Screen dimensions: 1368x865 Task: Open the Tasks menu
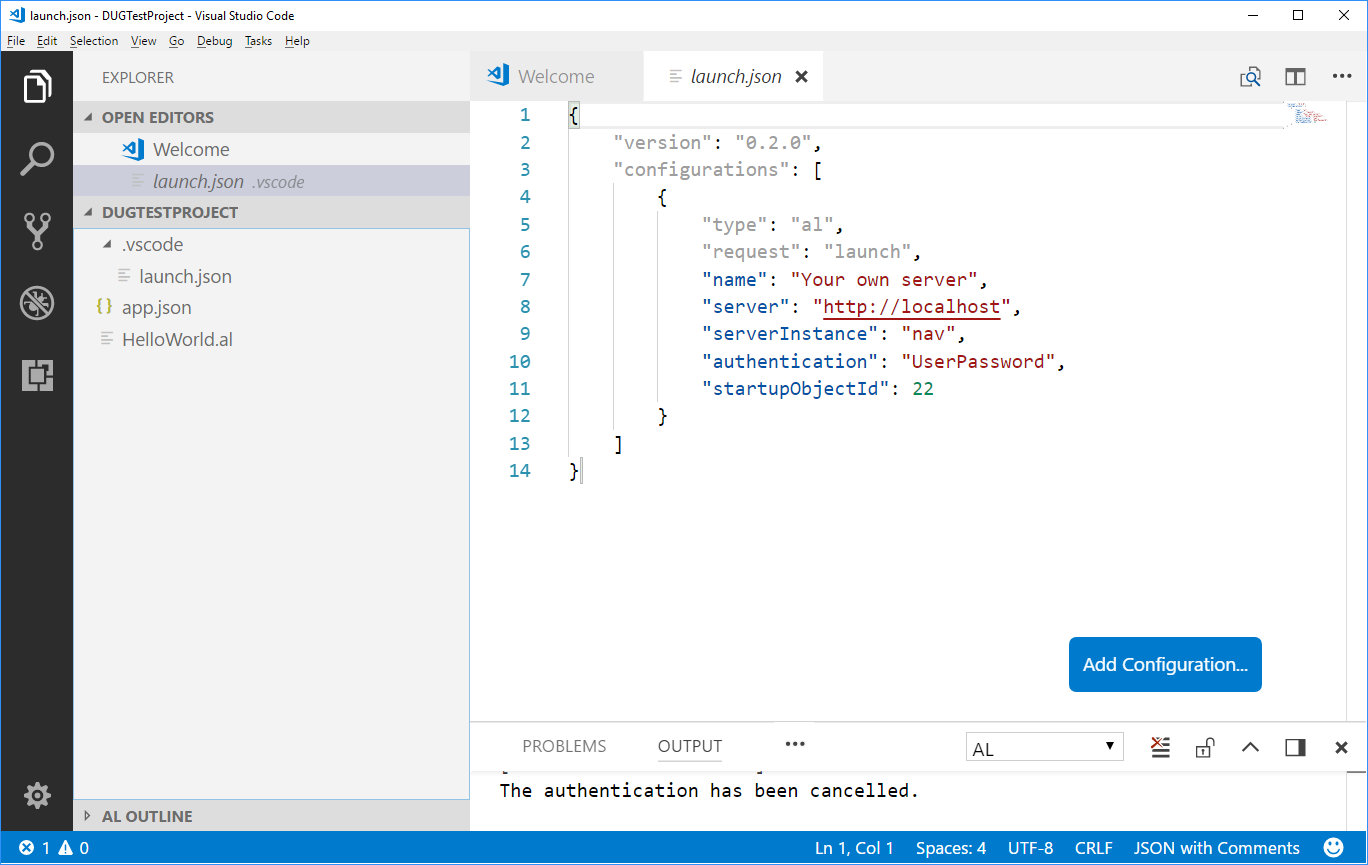258,41
